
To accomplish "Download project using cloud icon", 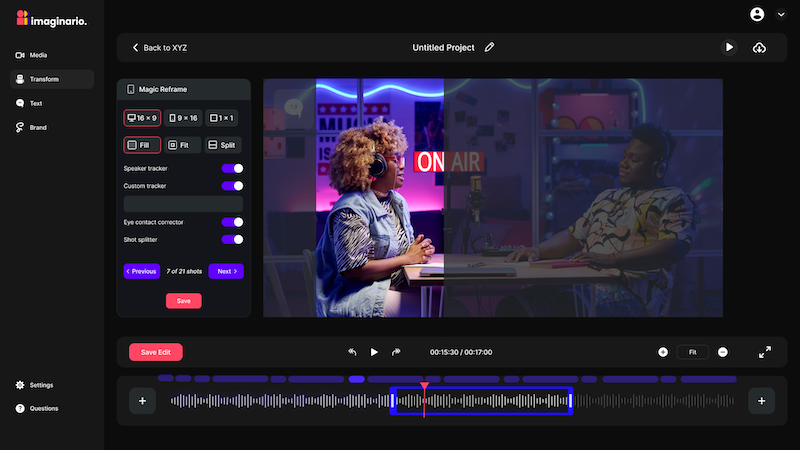I will (759, 47).
